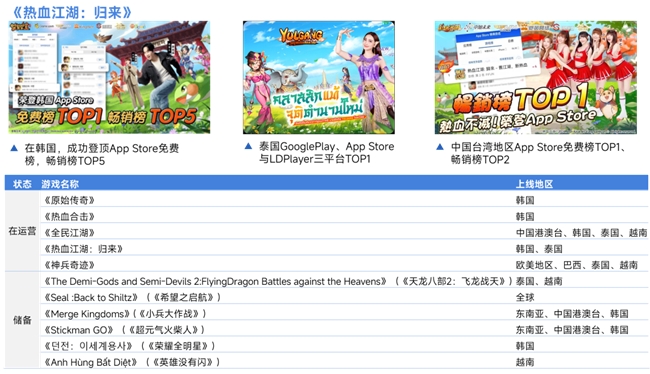Select the Merge Kingdoms row
This screenshot has width=650, height=374.
[344, 313]
